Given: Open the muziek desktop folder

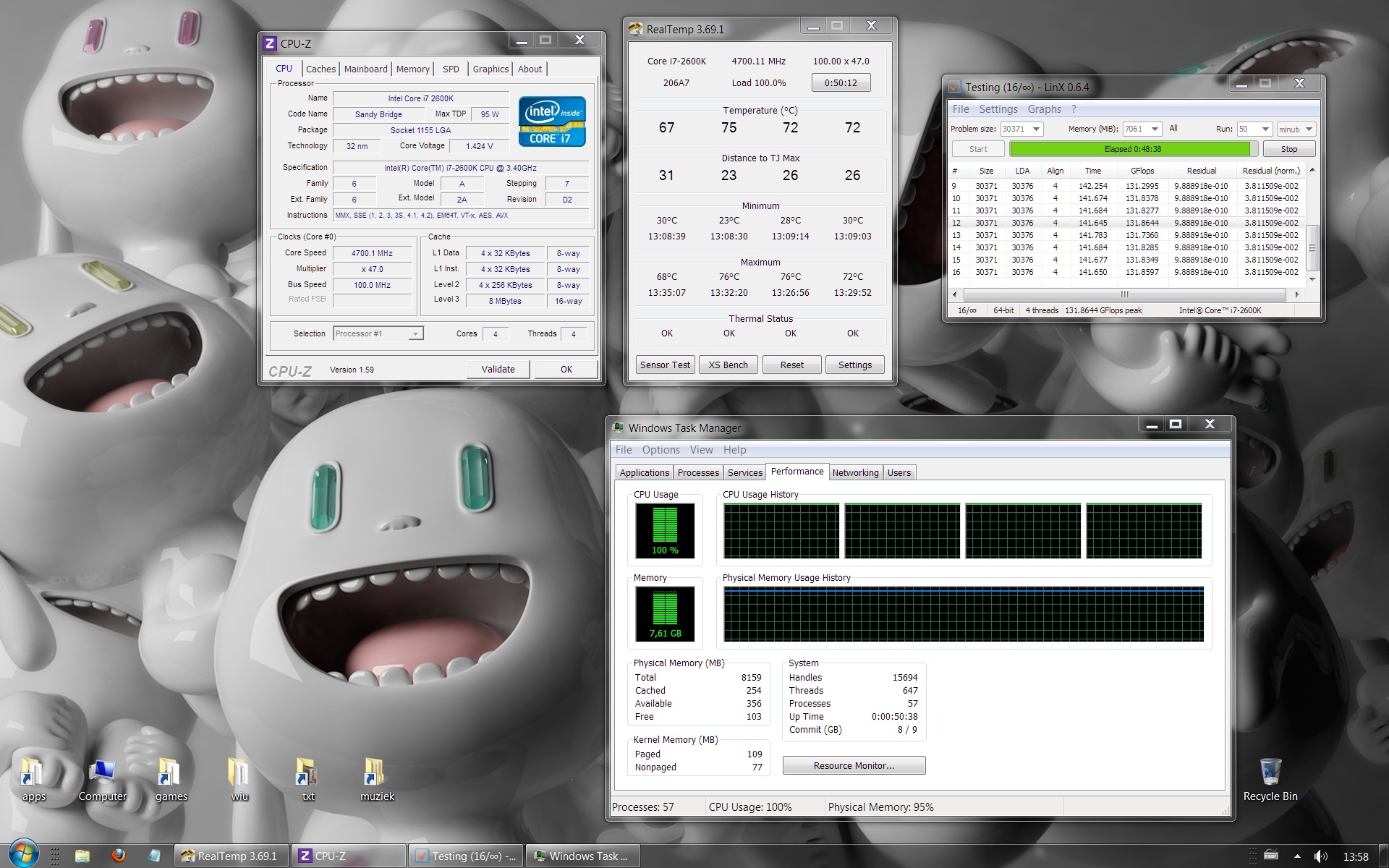Looking at the screenshot, I should tap(376, 780).
